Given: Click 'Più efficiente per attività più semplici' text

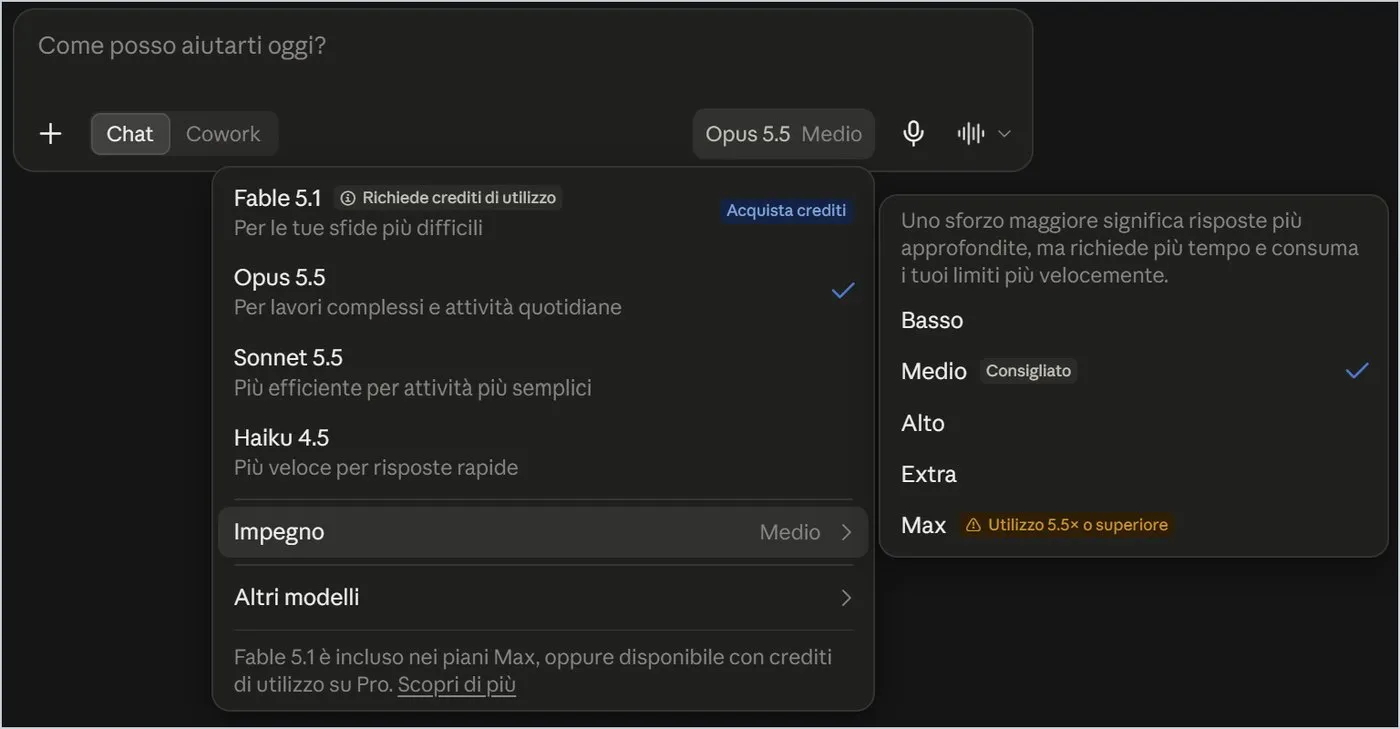Looking at the screenshot, I should [x=413, y=387].
